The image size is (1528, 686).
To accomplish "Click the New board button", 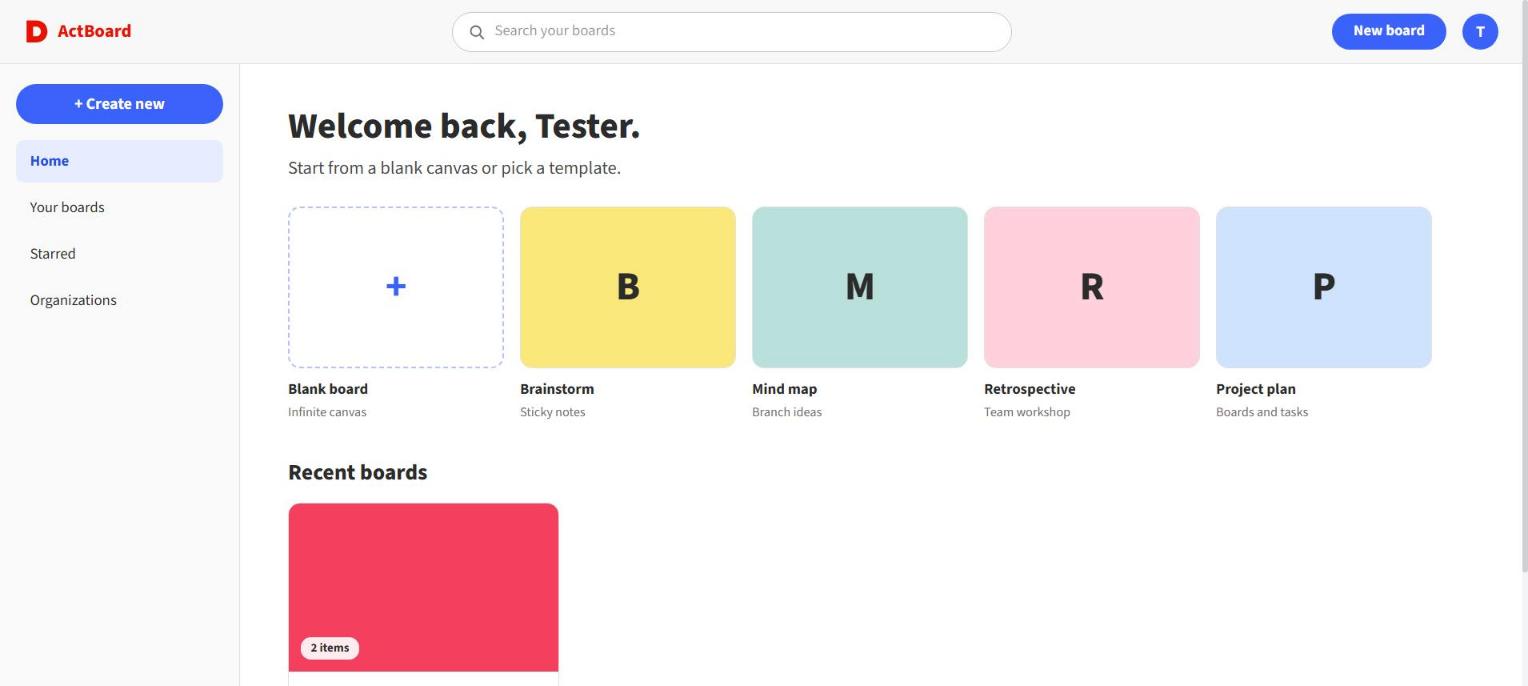I will 1389,31.
